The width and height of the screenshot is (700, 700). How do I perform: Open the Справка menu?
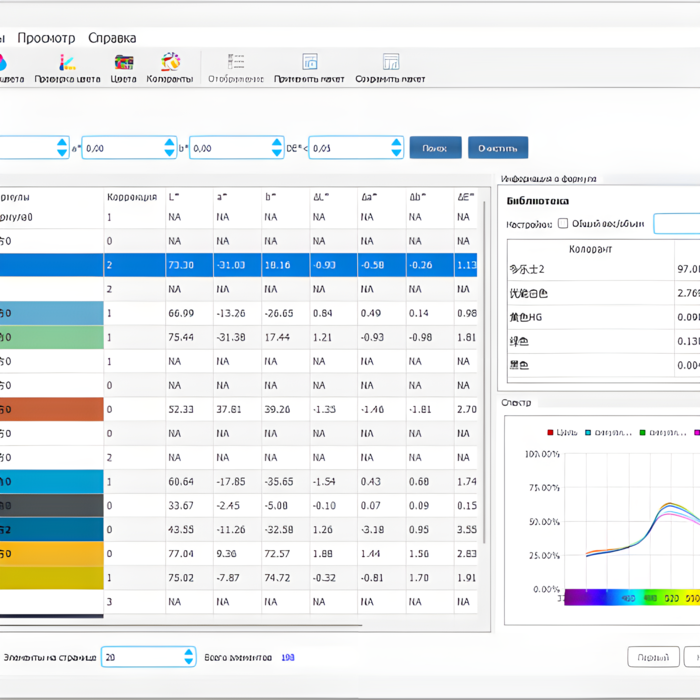[x=112, y=38]
